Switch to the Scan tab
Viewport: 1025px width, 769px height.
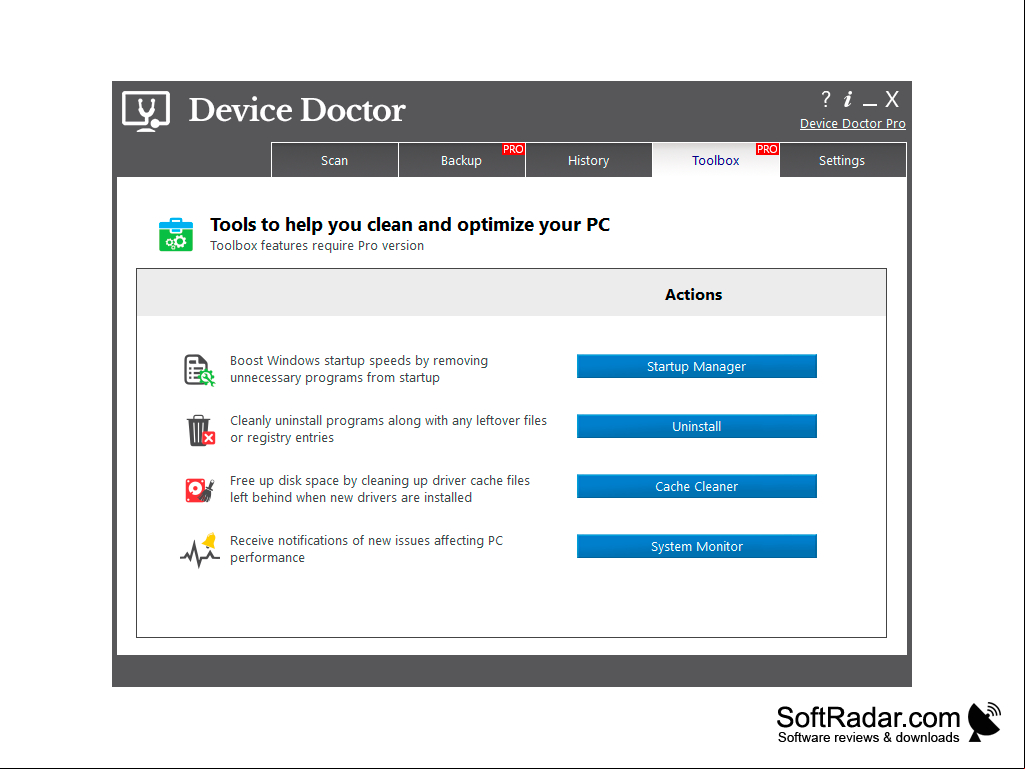335,160
